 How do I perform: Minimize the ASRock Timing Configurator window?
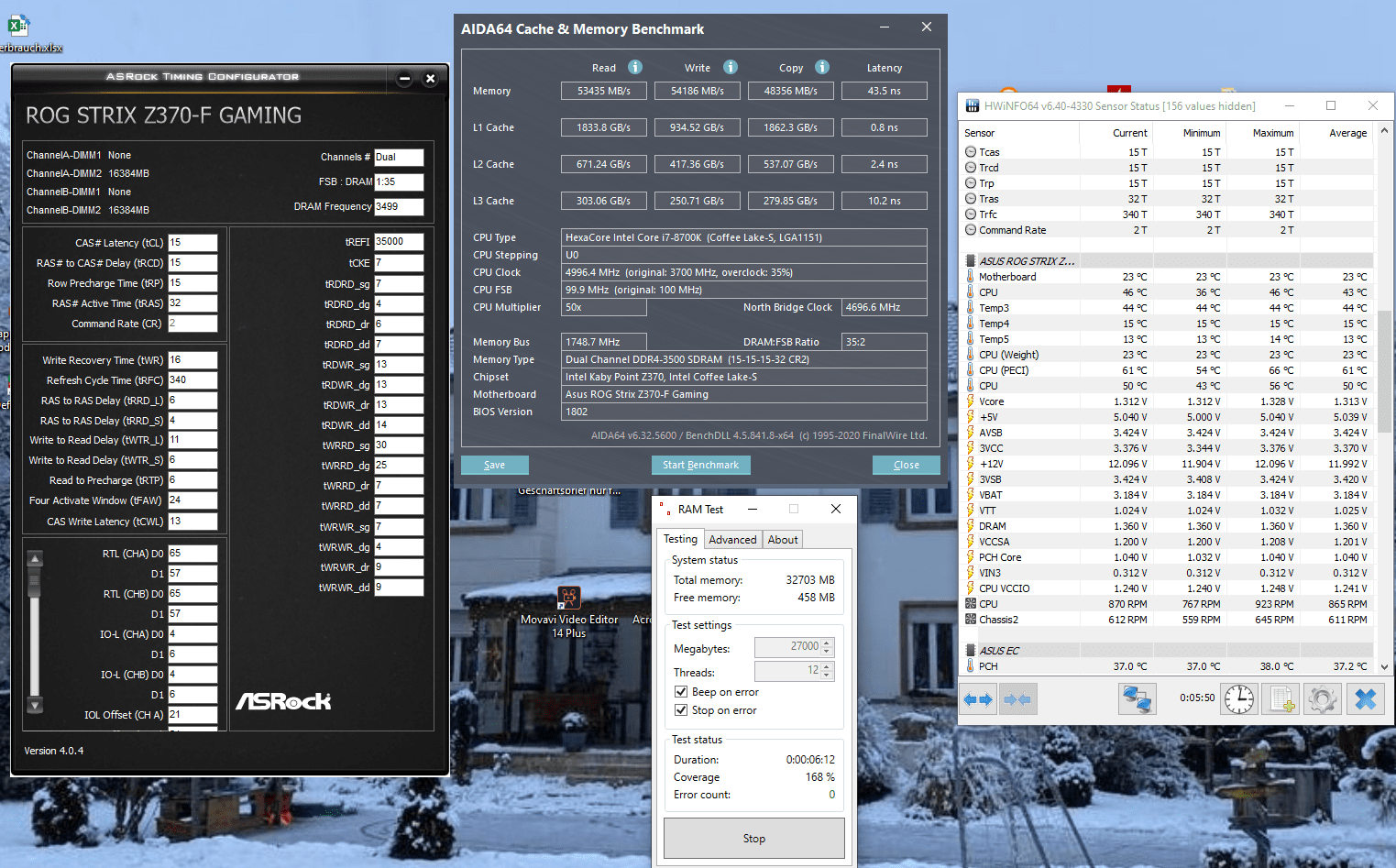pos(404,79)
